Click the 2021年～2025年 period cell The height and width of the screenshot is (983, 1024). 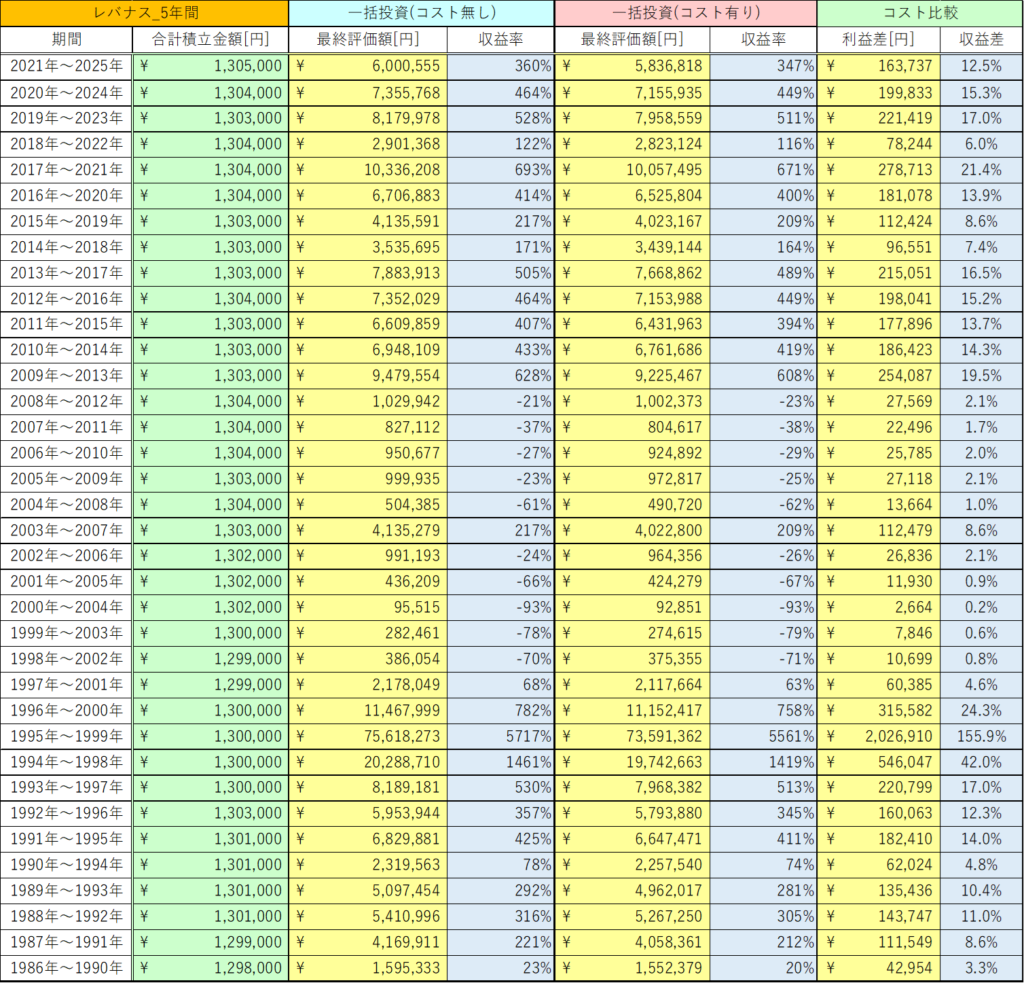[x=66, y=66]
